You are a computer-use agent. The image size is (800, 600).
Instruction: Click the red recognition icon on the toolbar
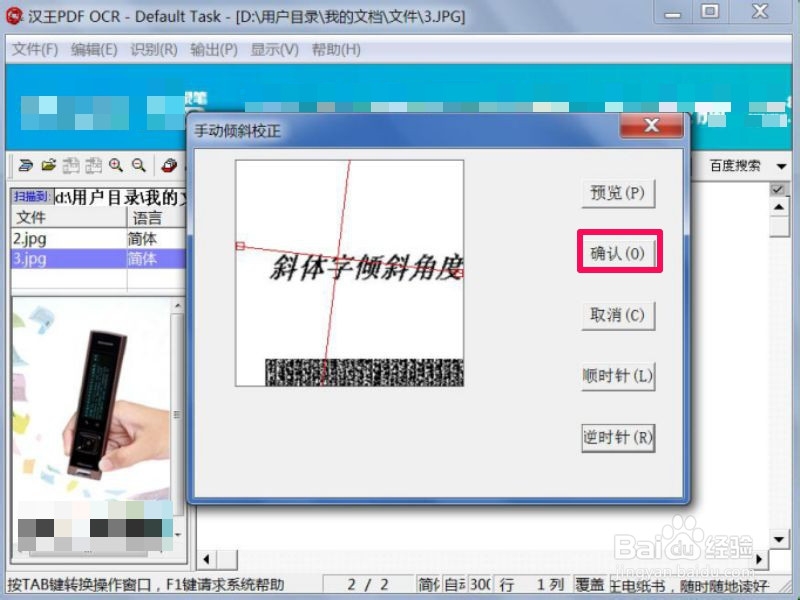tap(167, 166)
